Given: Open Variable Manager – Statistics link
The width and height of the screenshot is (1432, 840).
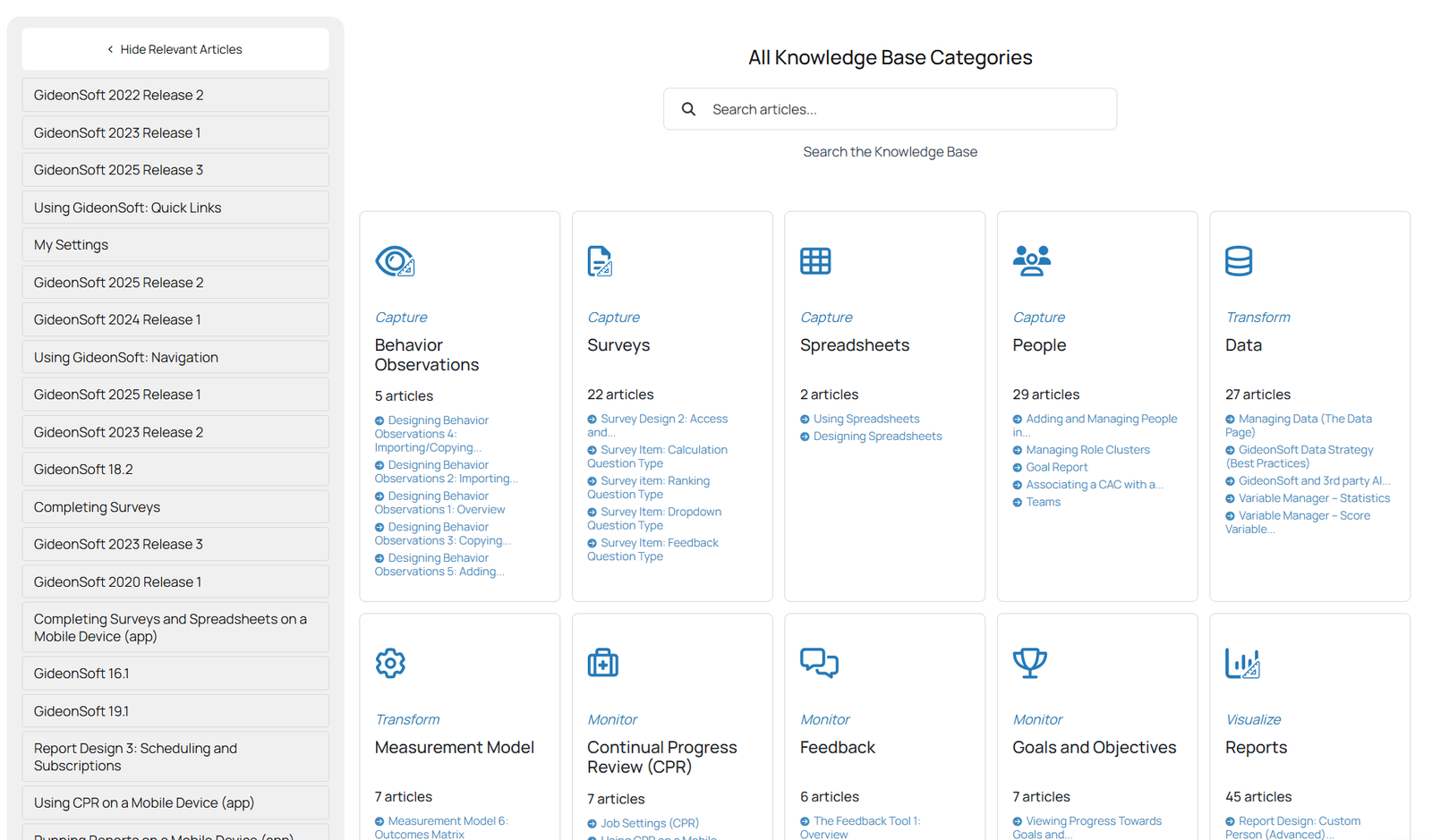Looking at the screenshot, I should coord(1314,498).
